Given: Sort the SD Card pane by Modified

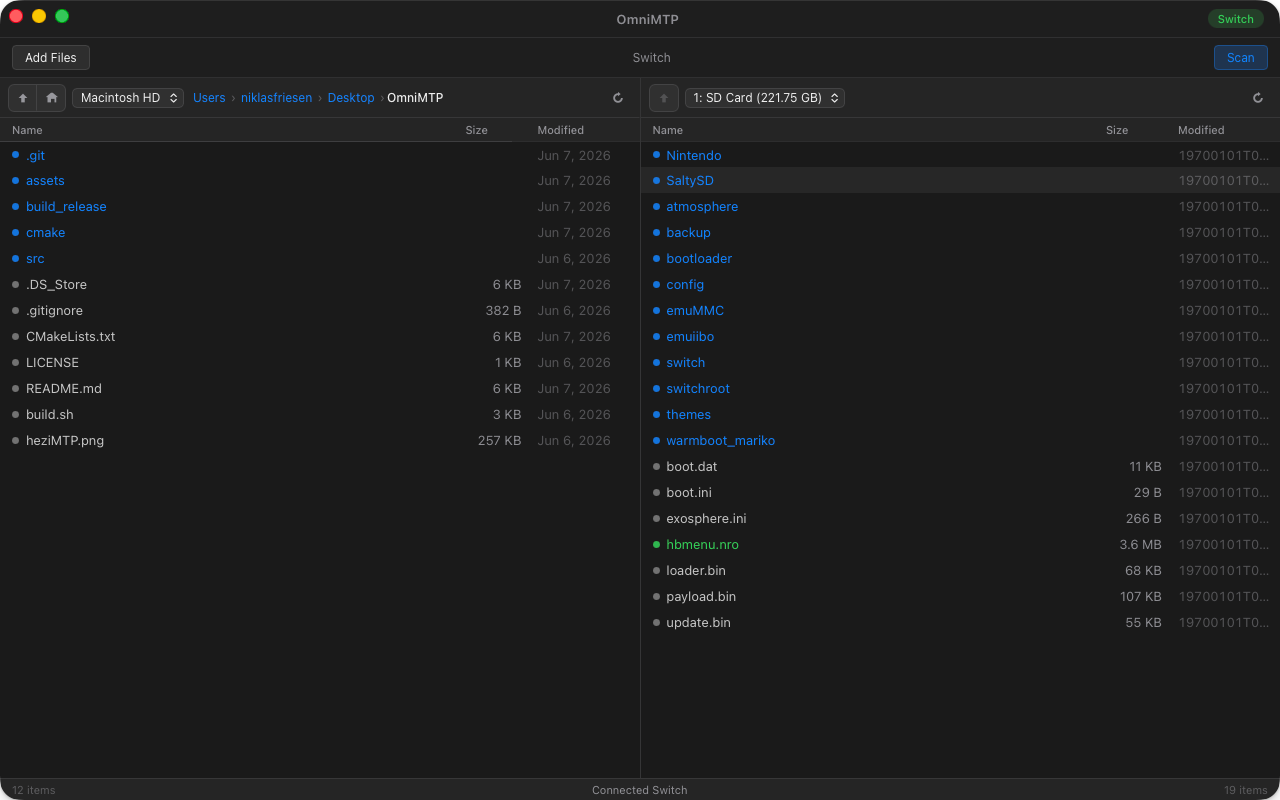Looking at the screenshot, I should pos(1201,130).
